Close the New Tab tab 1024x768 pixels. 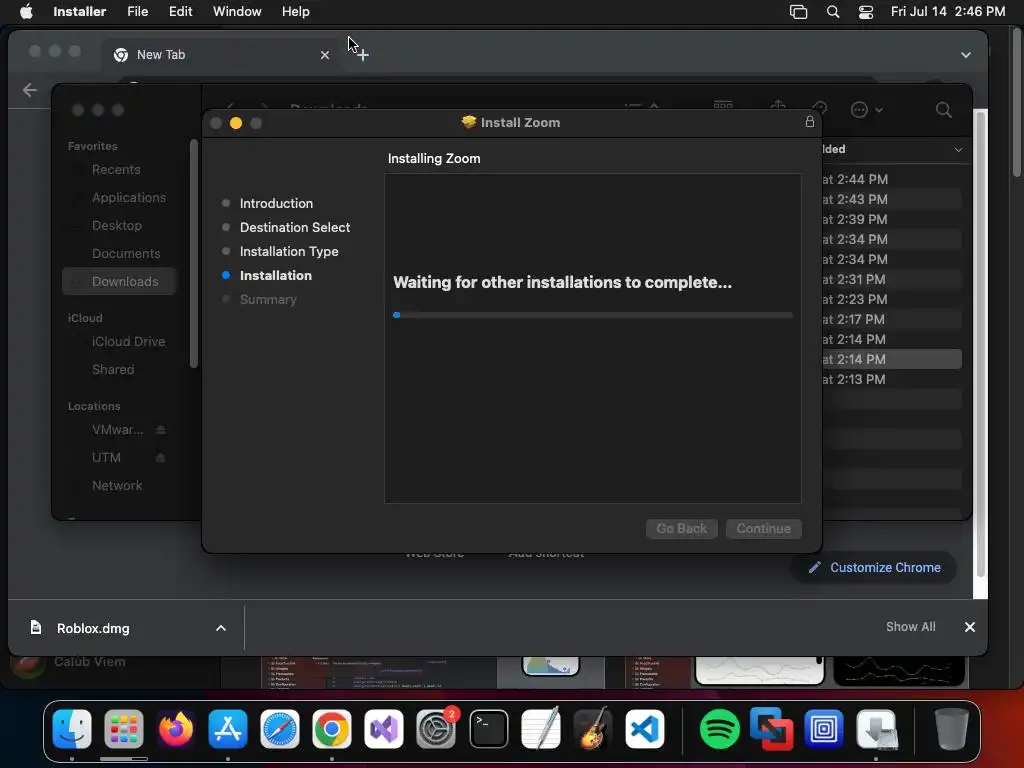[x=325, y=55]
